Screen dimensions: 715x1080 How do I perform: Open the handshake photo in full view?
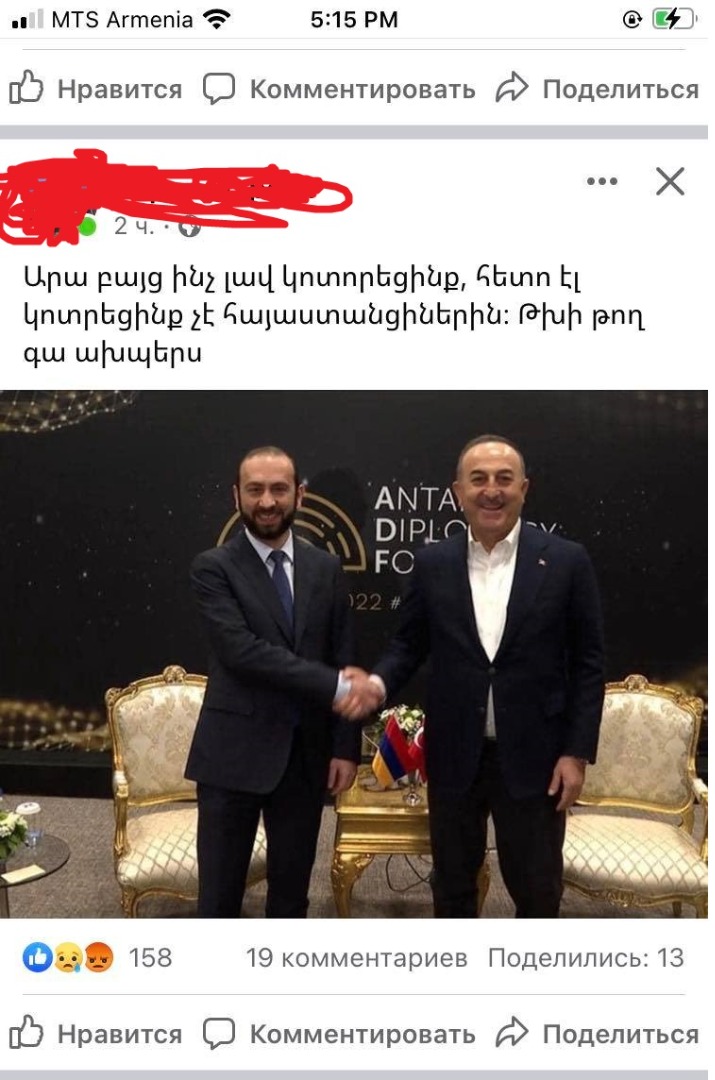pos(354,654)
